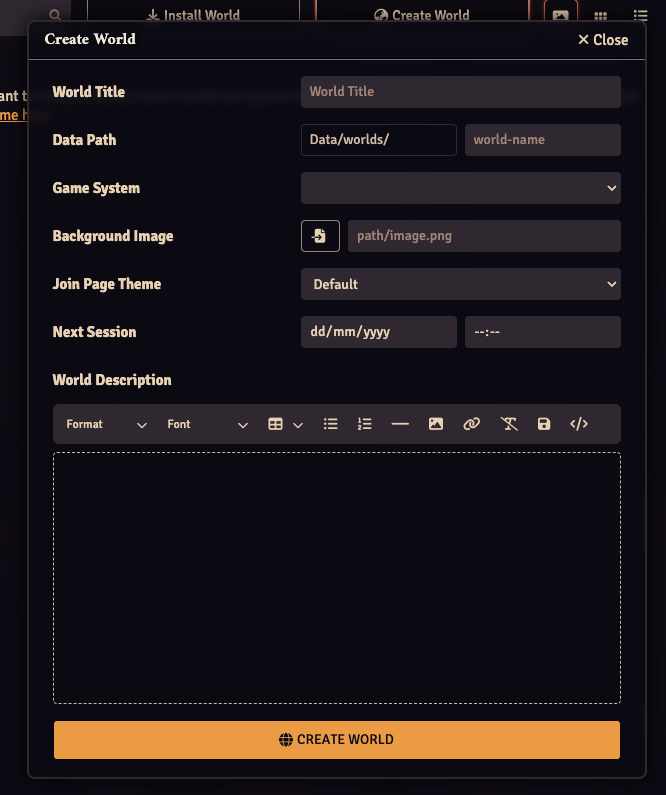
Task: Click the link icon in editor toolbar
Action: (x=472, y=424)
